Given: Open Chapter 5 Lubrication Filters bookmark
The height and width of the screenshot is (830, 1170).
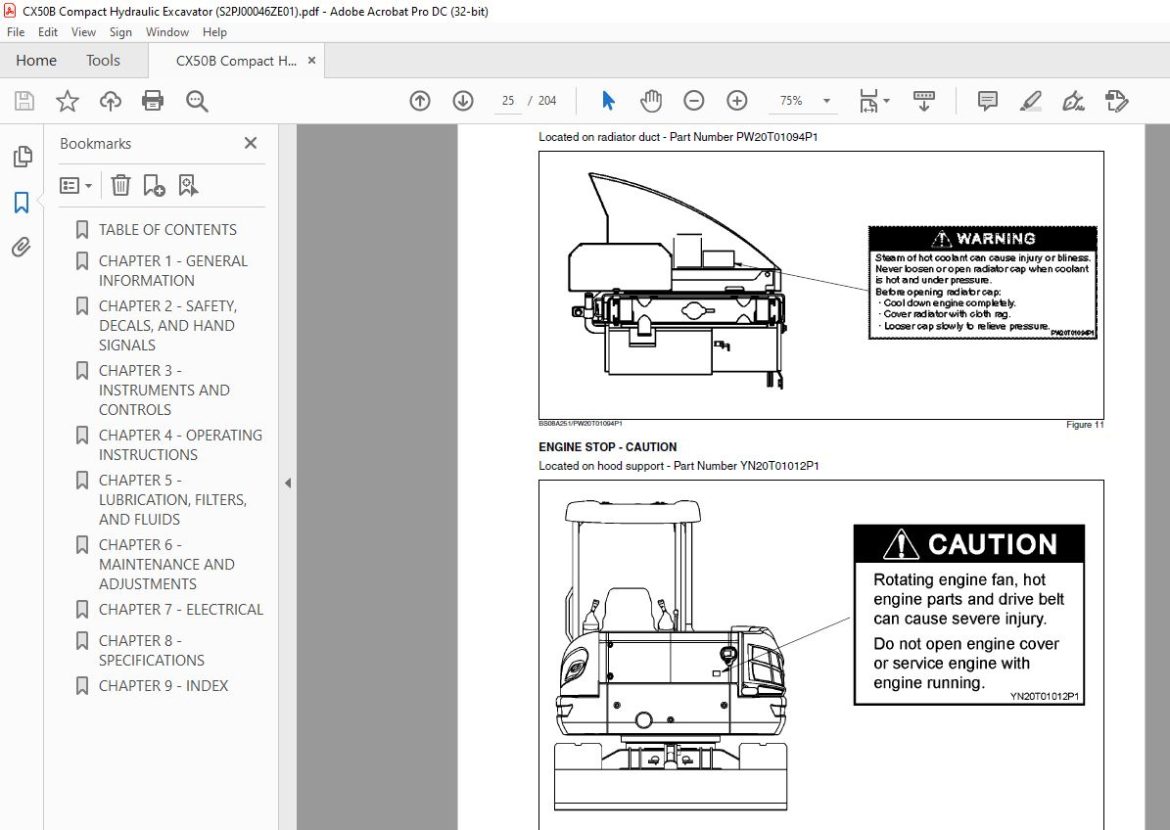Looking at the screenshot, I should [172, 499].
